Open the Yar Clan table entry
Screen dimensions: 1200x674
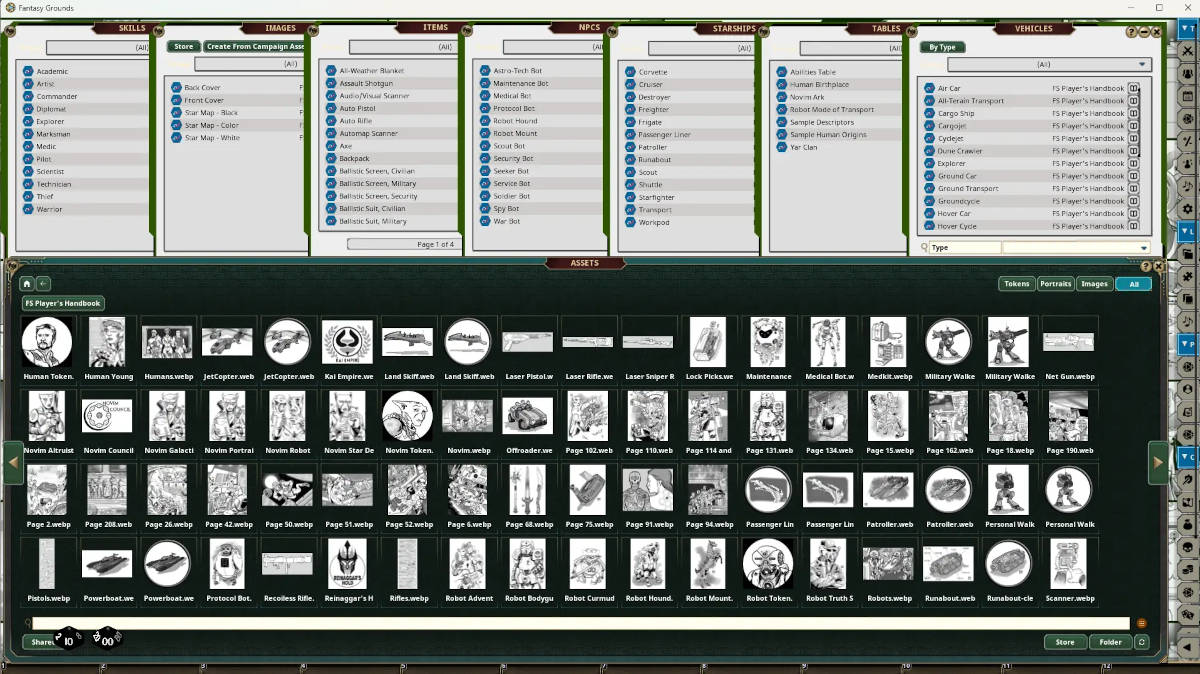[x=803, y=147]
